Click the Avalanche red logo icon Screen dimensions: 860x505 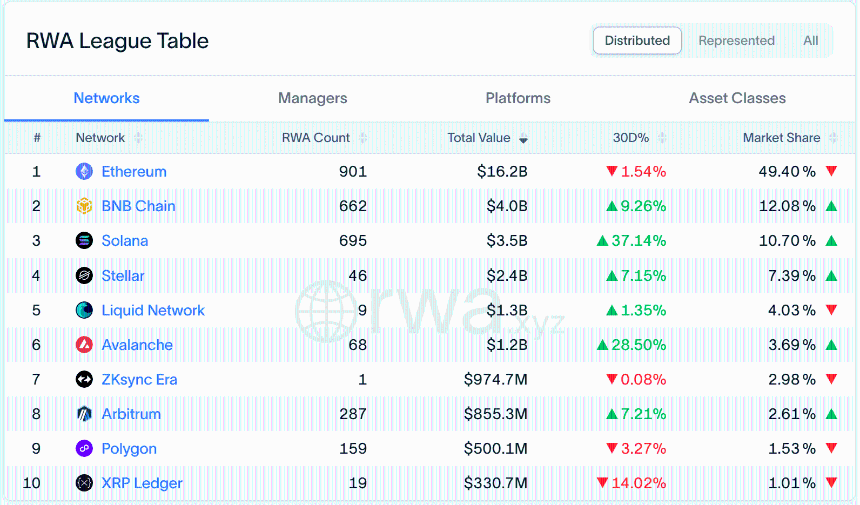[84, 345]
